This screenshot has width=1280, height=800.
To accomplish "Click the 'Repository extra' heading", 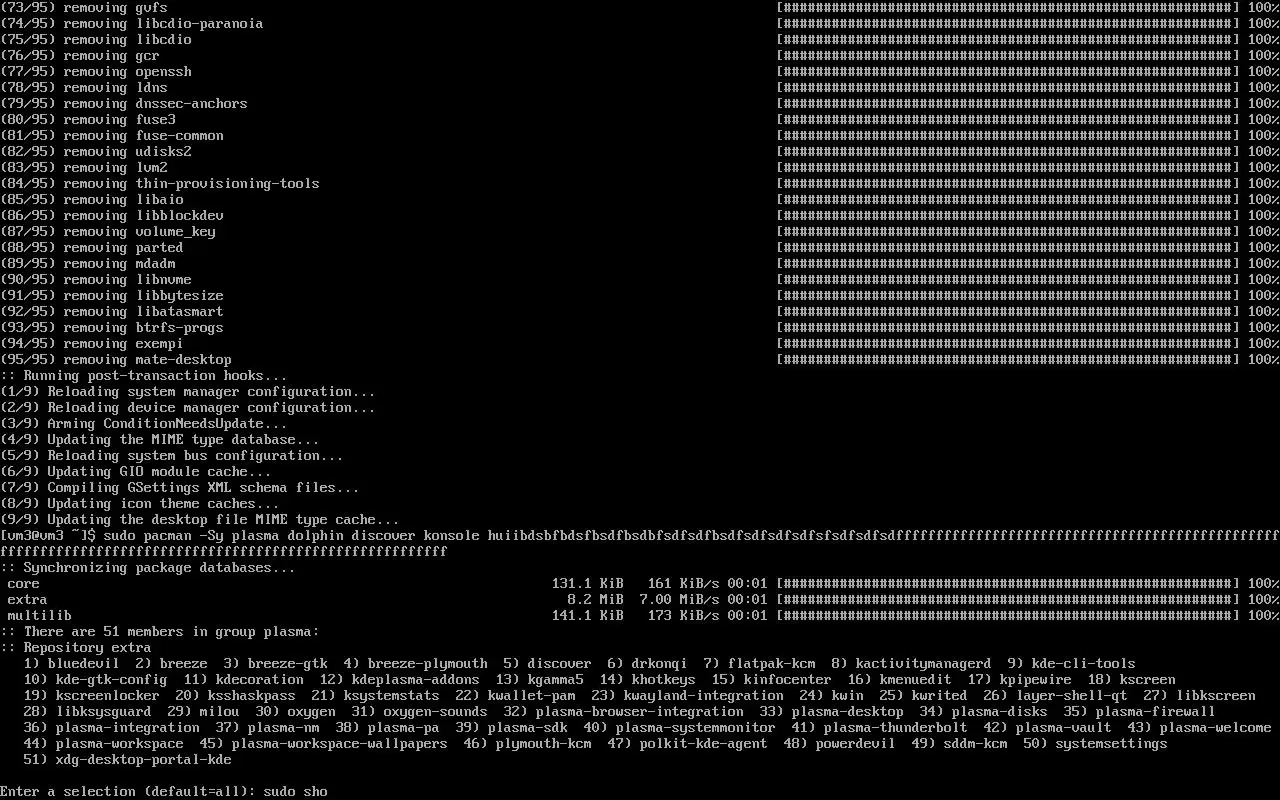I will tap(76, 647).
